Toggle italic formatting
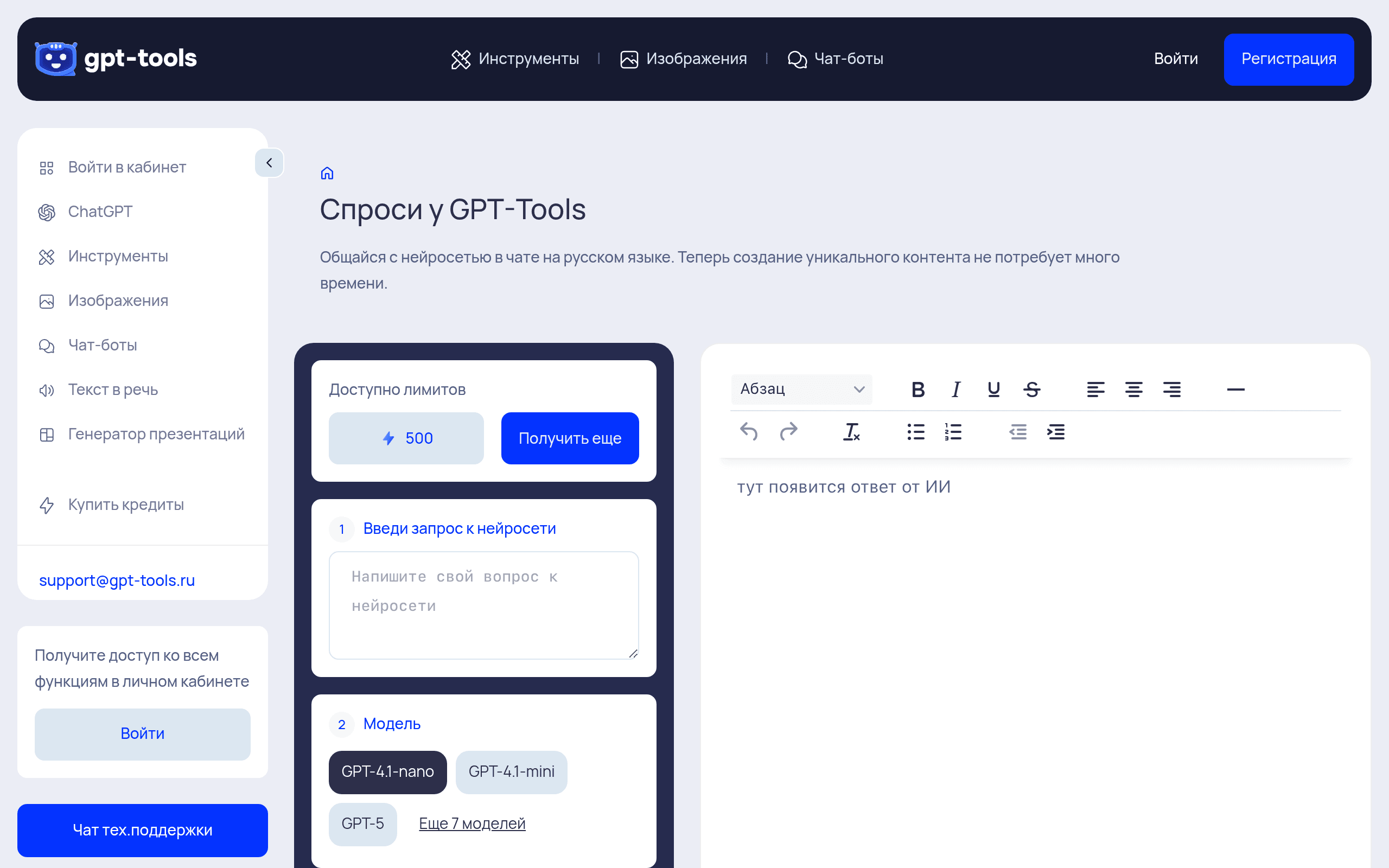1389x868 pixels. pos(955,390)
